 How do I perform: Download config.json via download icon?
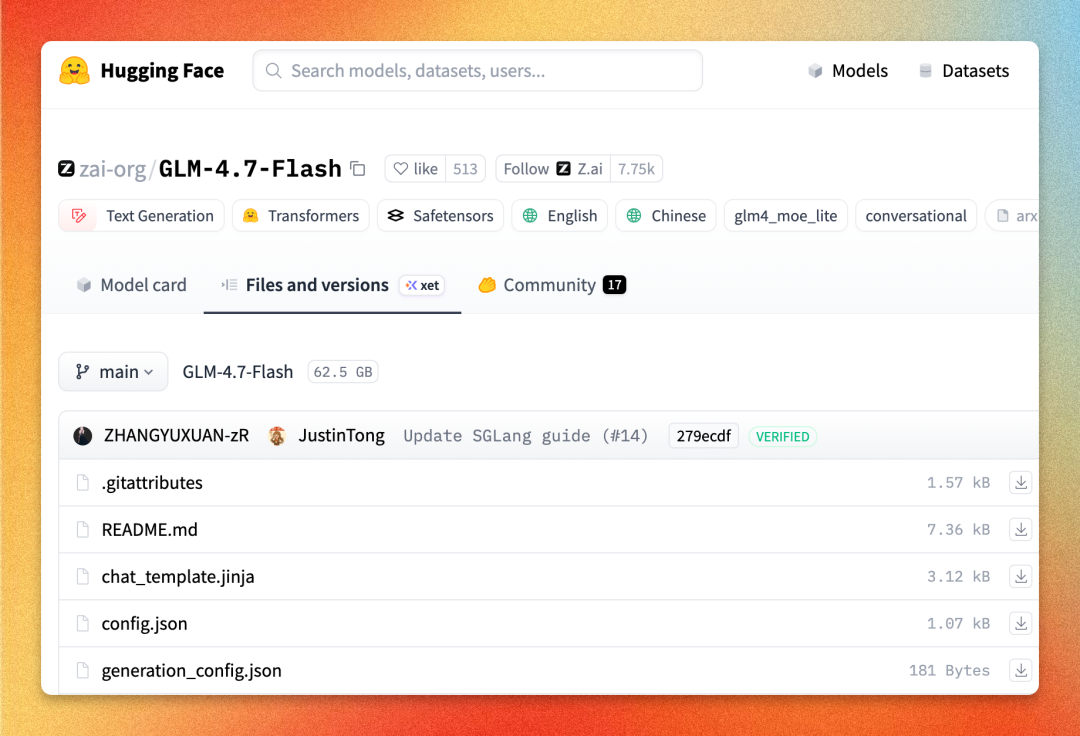pyautogui.click(x=1021, y=623)
